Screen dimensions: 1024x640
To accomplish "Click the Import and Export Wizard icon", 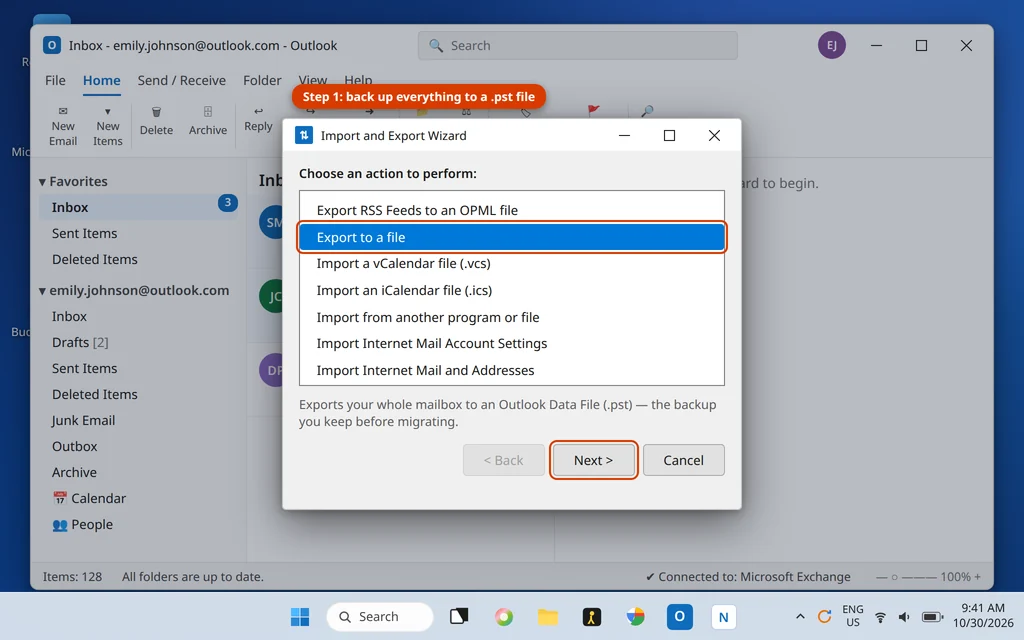I will click(304, 135).
